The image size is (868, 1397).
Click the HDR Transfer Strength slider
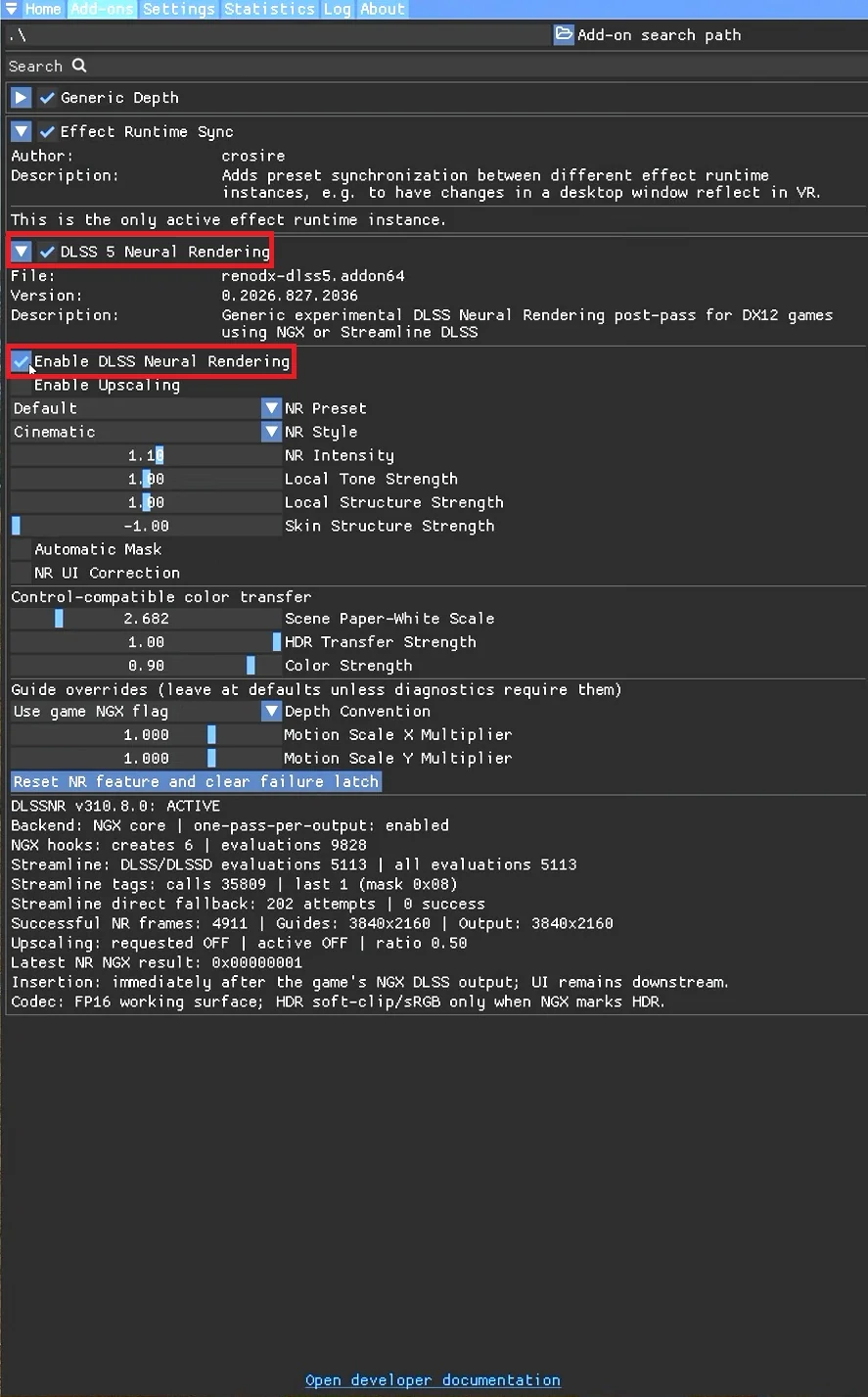tap(146, 642)
